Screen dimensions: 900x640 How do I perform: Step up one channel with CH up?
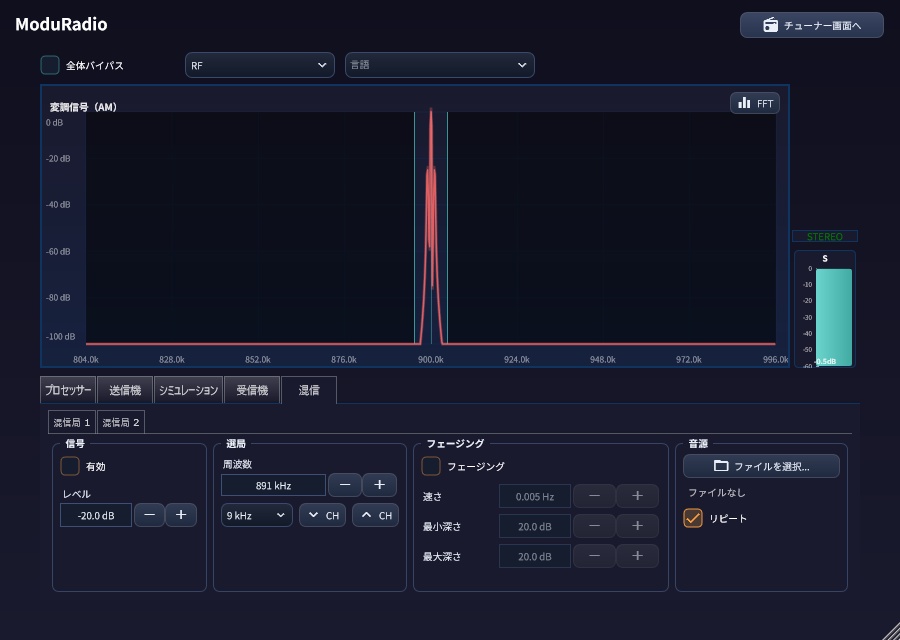coord(375,515)
